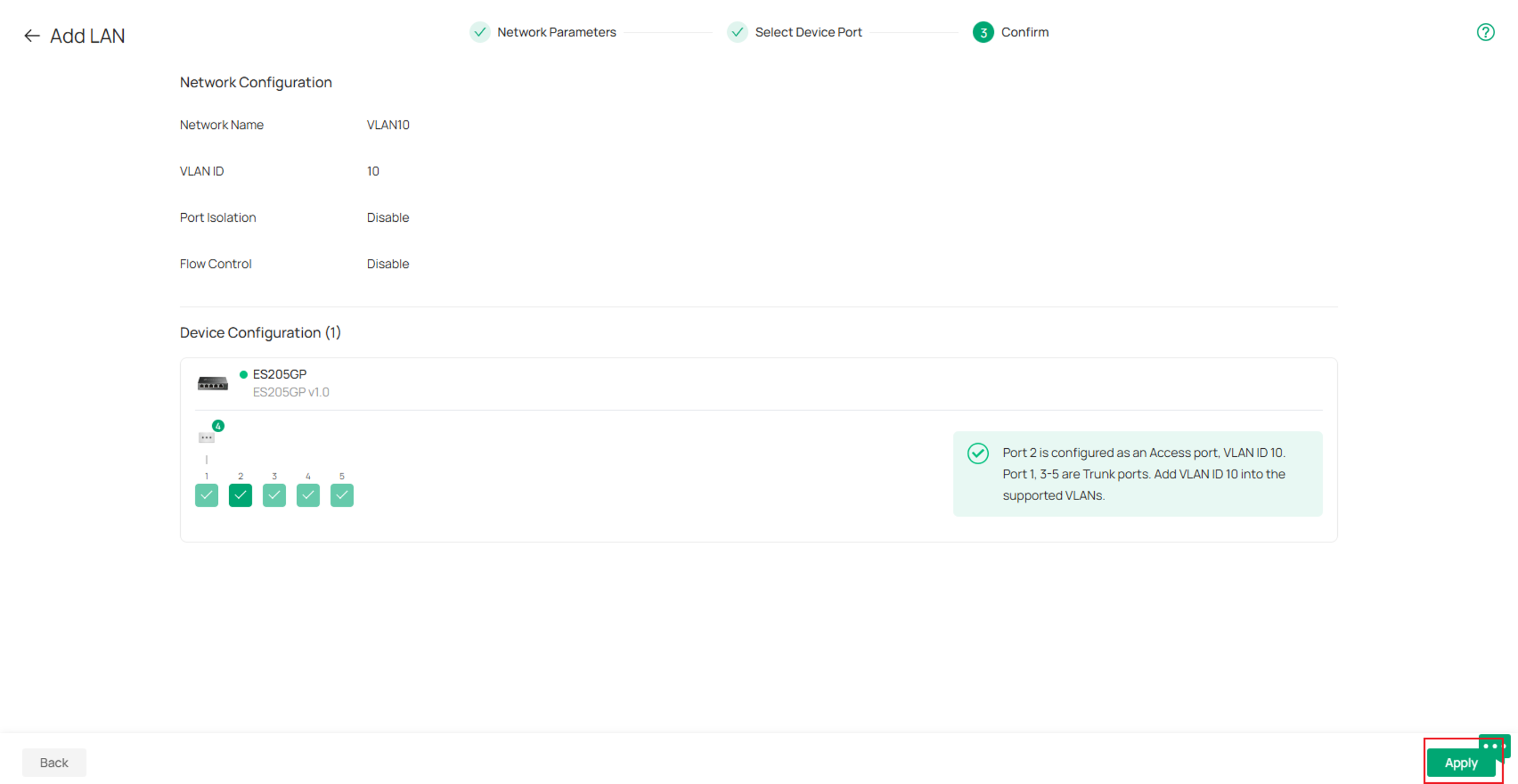Toggle port 2 checkbox
Screen dimensions: 1518x784
coord(241,495)
